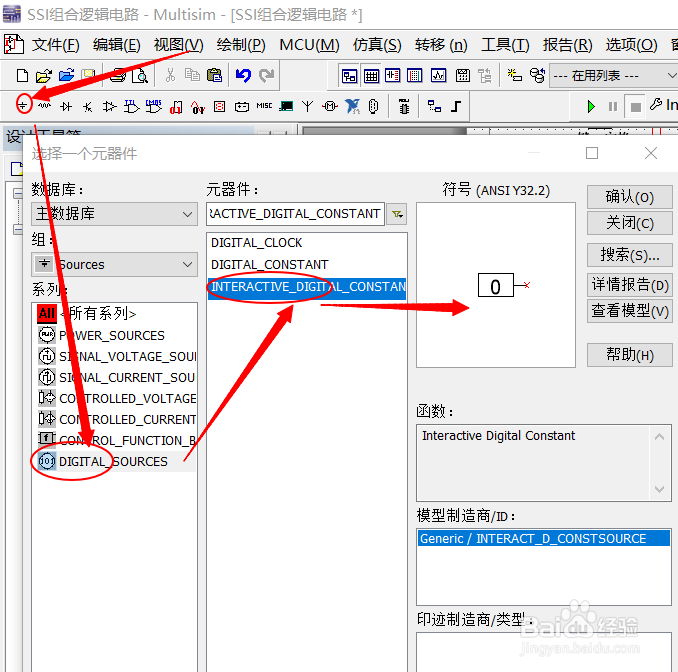Open the 文件(F) menu
678x672 pixels.
click(56, 45)
